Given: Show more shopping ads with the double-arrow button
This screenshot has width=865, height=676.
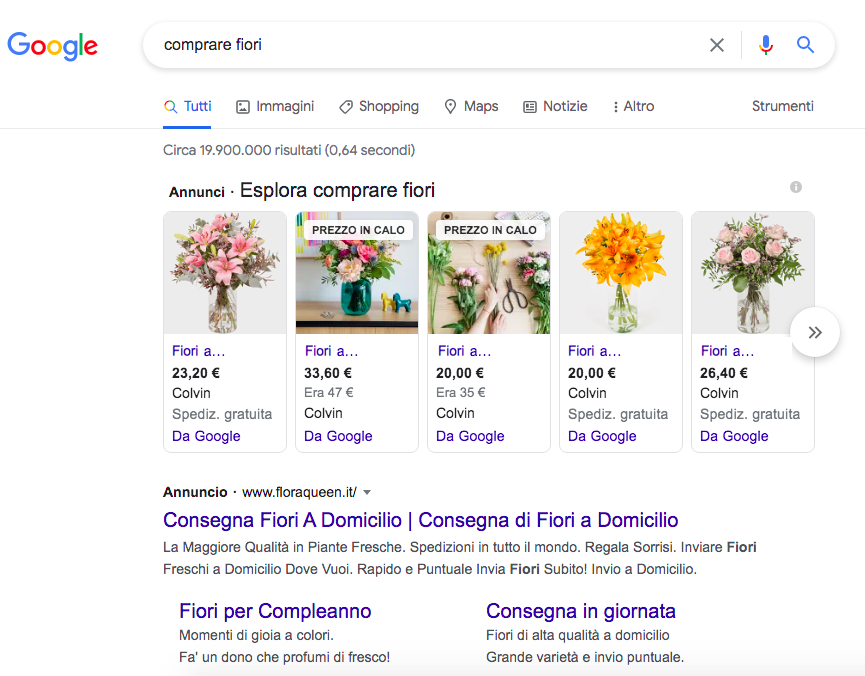Looking at the screenshot, I should [x=815, y=332].
